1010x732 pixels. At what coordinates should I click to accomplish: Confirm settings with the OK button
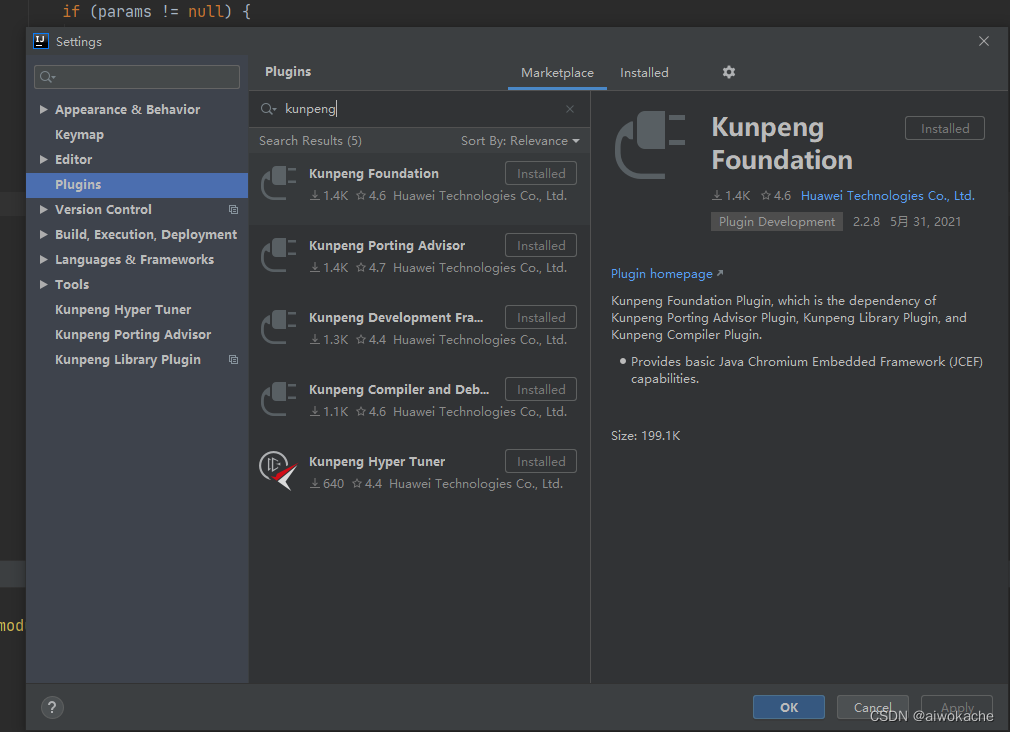click(789, 708)
